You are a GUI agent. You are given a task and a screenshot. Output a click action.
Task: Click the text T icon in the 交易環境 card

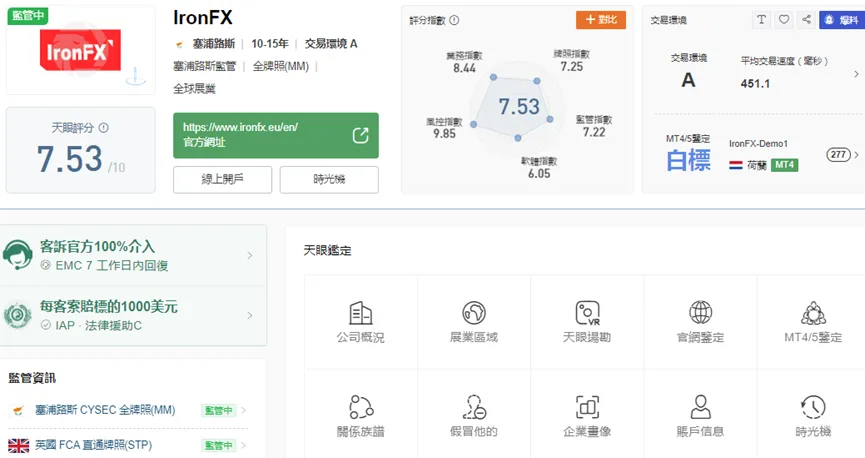(x=761, y=20)
